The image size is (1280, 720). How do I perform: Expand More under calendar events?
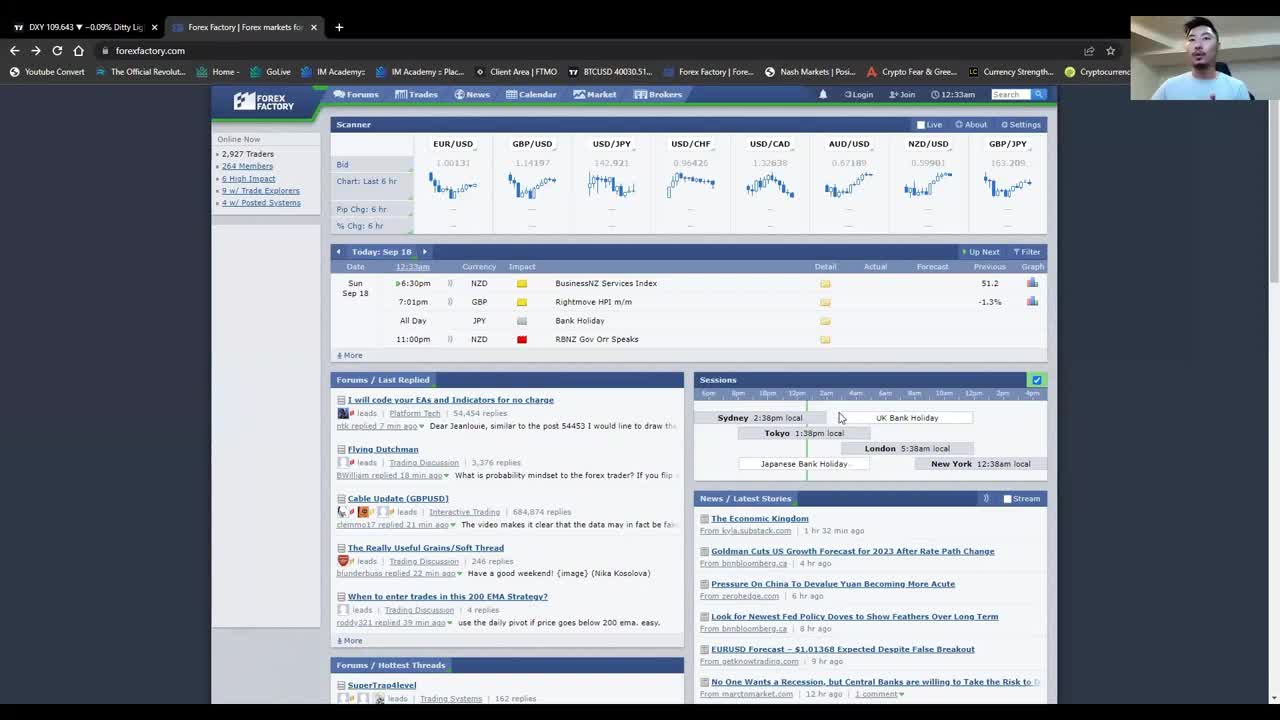tap(350, 355)
